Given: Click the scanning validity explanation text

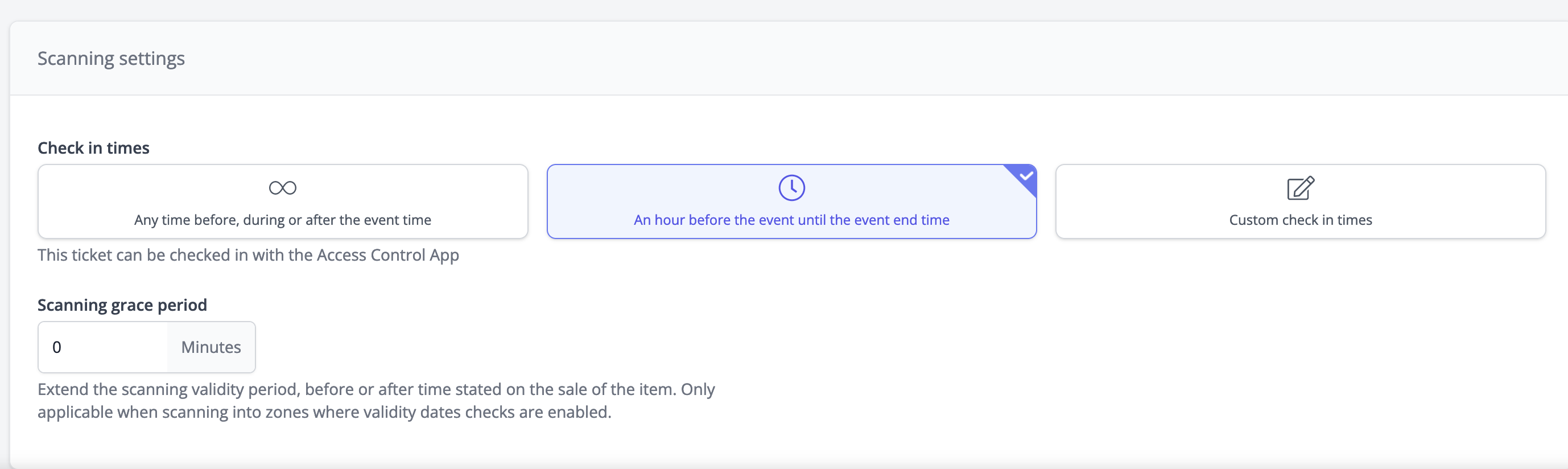Looking at the screenshot, I should click(376, 400).
